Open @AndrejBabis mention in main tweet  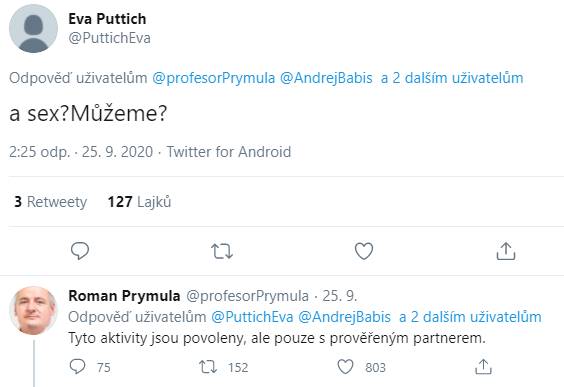pyautogui.click(x=326, y=78)
